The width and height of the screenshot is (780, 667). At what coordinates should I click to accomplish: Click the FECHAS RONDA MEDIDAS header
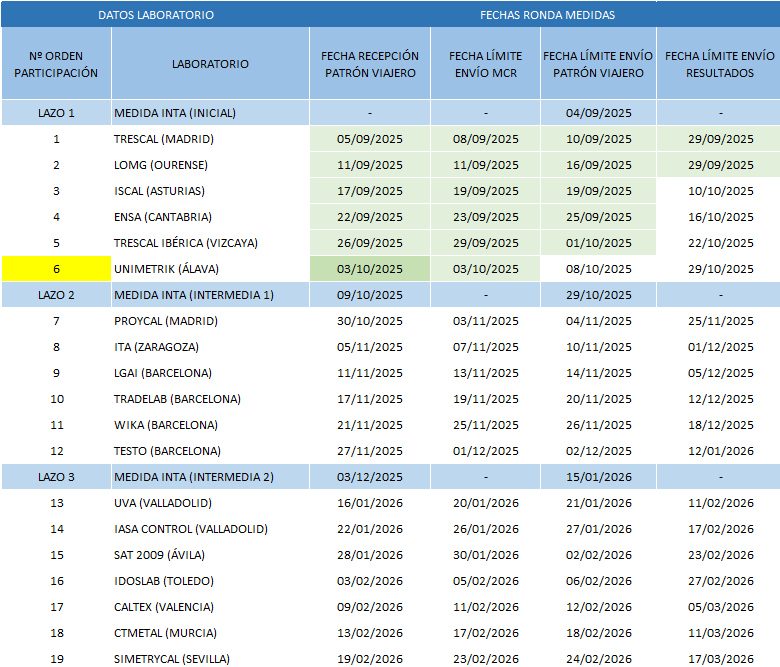pyautogui.click(x=547, y=15)
